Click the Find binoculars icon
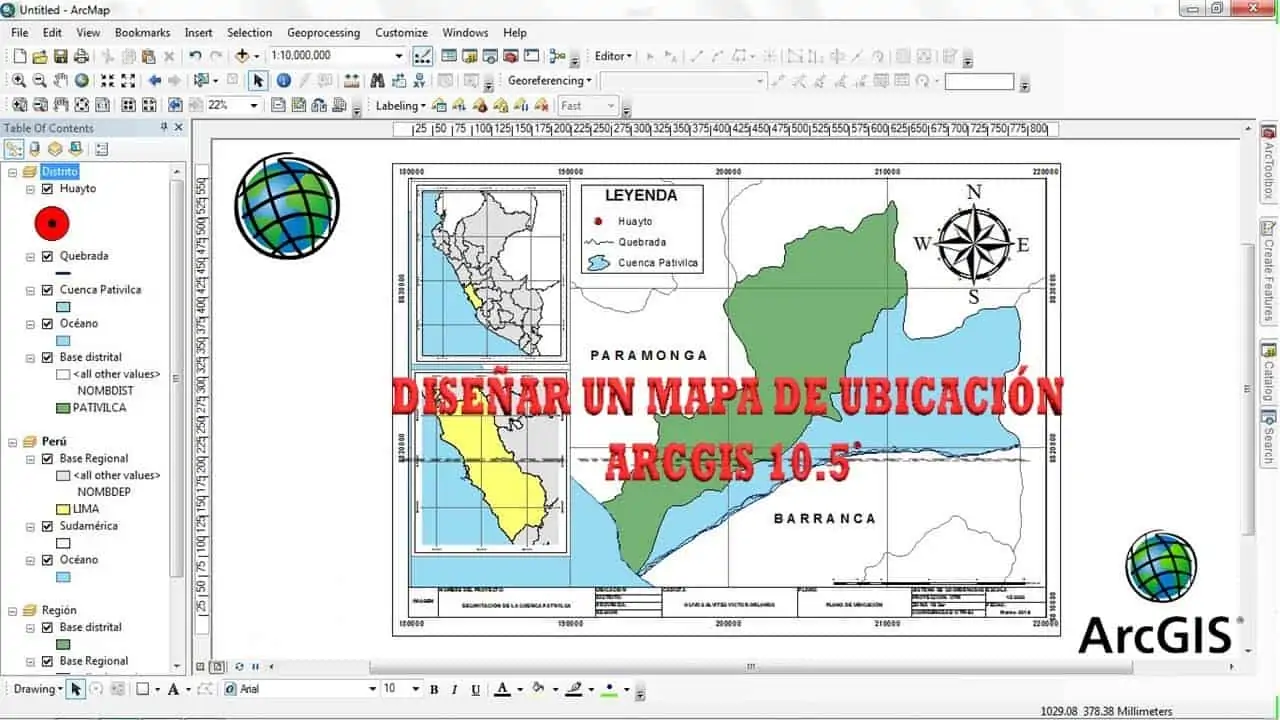The image size is (1280, 720). pos(377,81)
